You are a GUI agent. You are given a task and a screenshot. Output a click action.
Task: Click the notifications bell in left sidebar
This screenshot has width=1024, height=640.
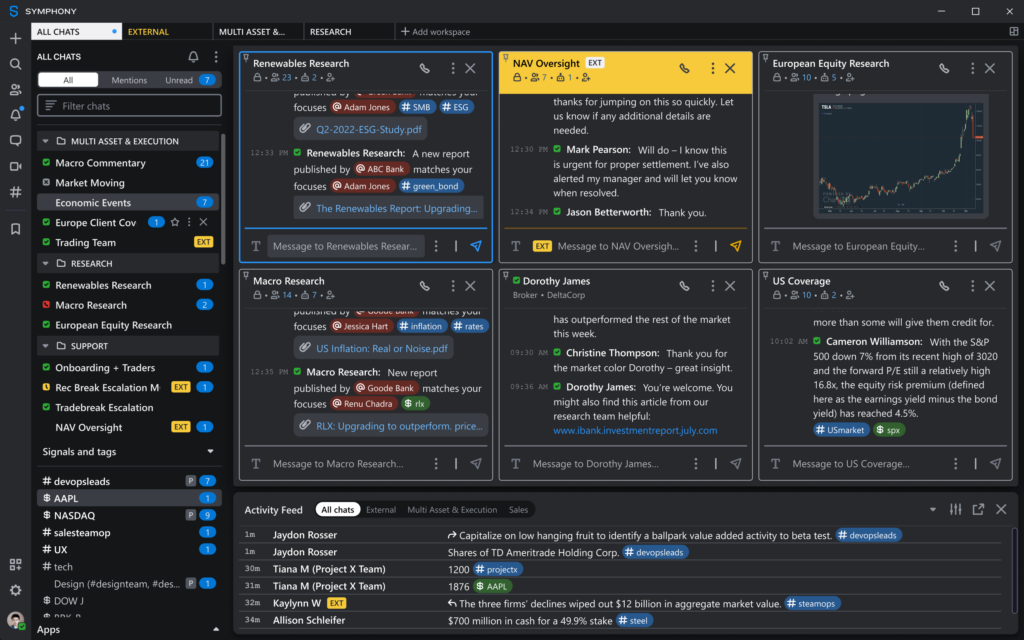pos(15,116)
